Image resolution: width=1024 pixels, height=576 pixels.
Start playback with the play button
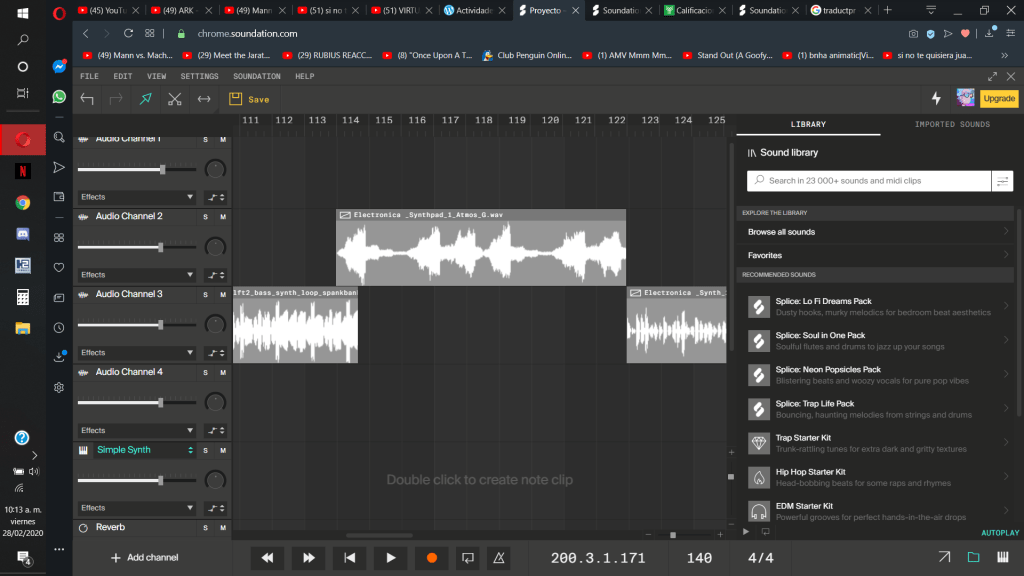pyautogui.click(x=391, y=557)
